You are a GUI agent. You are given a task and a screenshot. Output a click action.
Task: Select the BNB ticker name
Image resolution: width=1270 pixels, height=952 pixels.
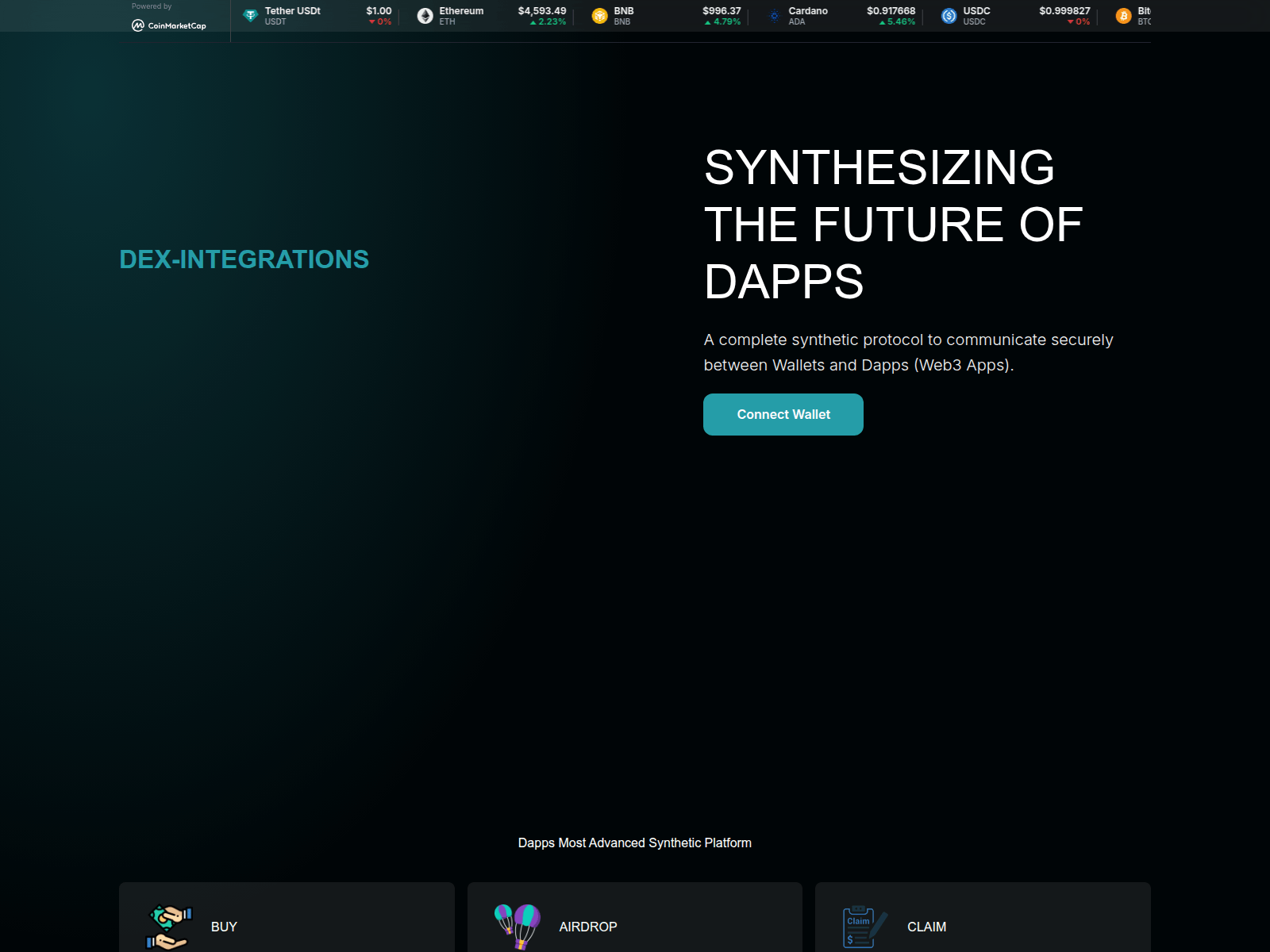click(x=624, y=11)
